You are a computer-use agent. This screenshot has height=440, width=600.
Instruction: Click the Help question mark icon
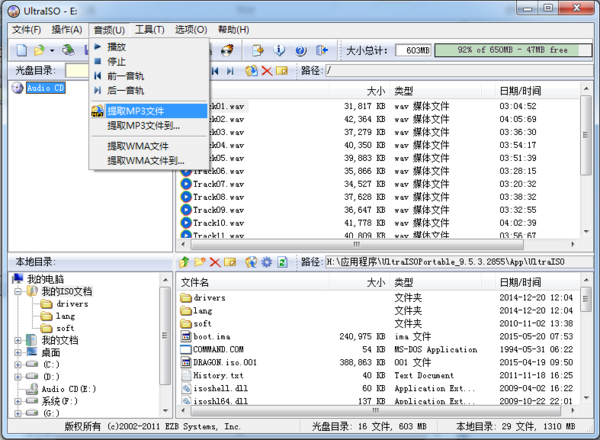(301, 51)
